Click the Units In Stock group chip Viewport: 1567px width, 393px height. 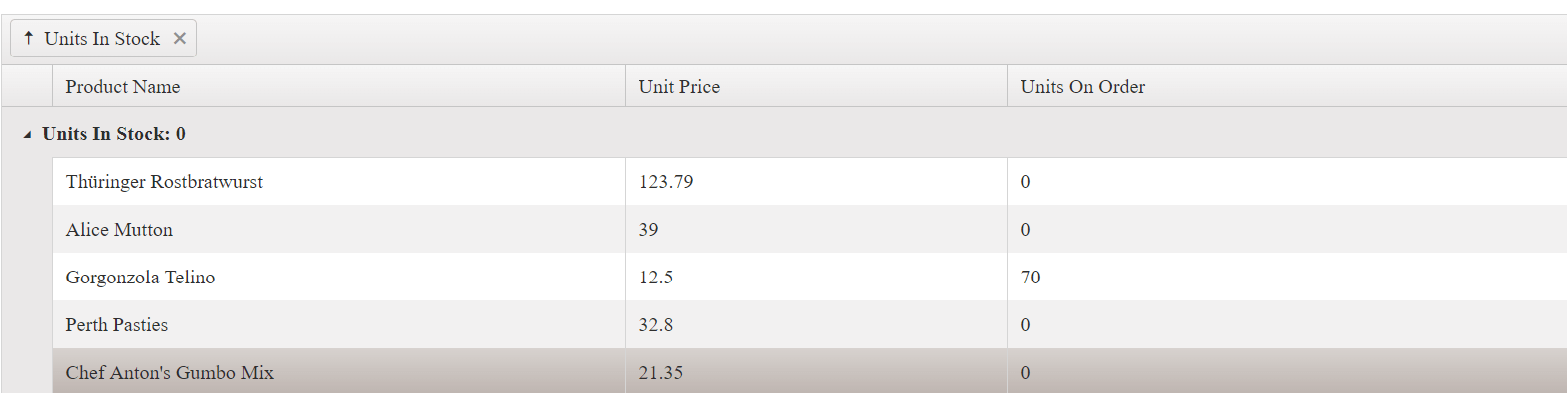click(x=103, y=39)
